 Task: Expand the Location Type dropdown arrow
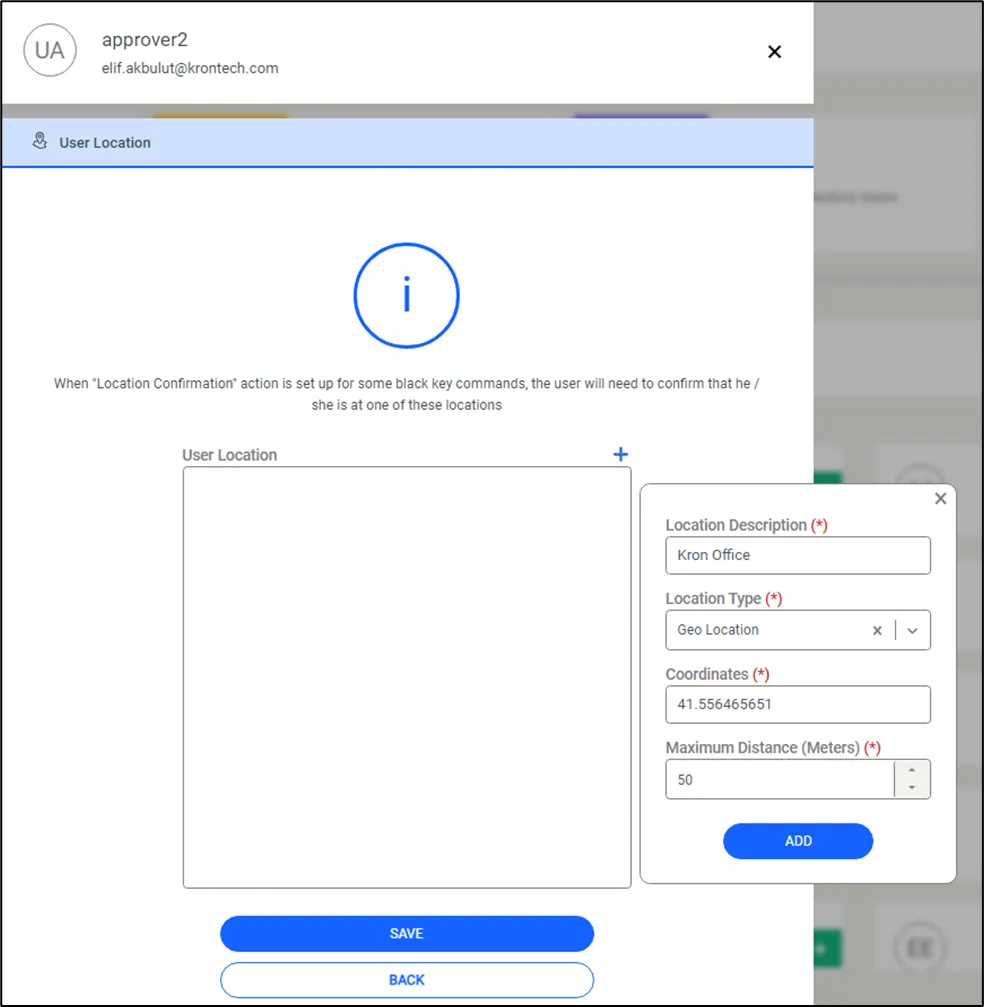pos(912,631)
